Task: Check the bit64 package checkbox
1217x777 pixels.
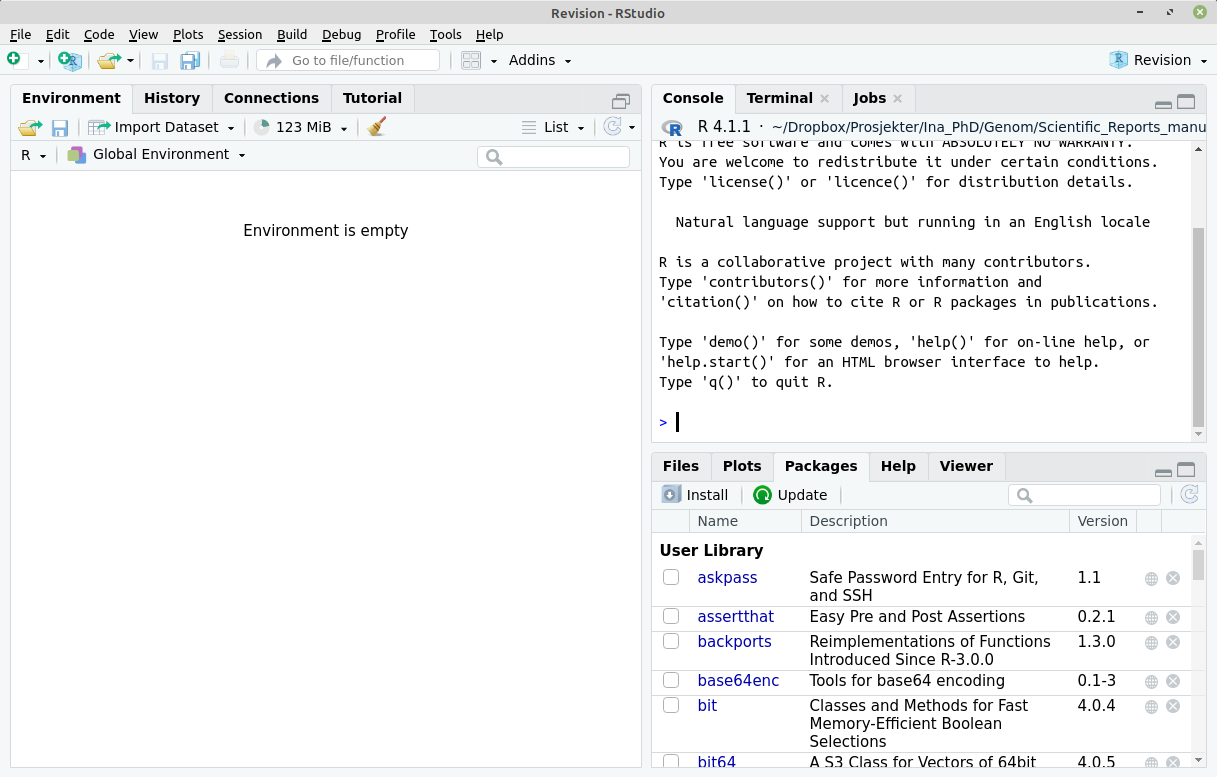Action: click(671, 762)
